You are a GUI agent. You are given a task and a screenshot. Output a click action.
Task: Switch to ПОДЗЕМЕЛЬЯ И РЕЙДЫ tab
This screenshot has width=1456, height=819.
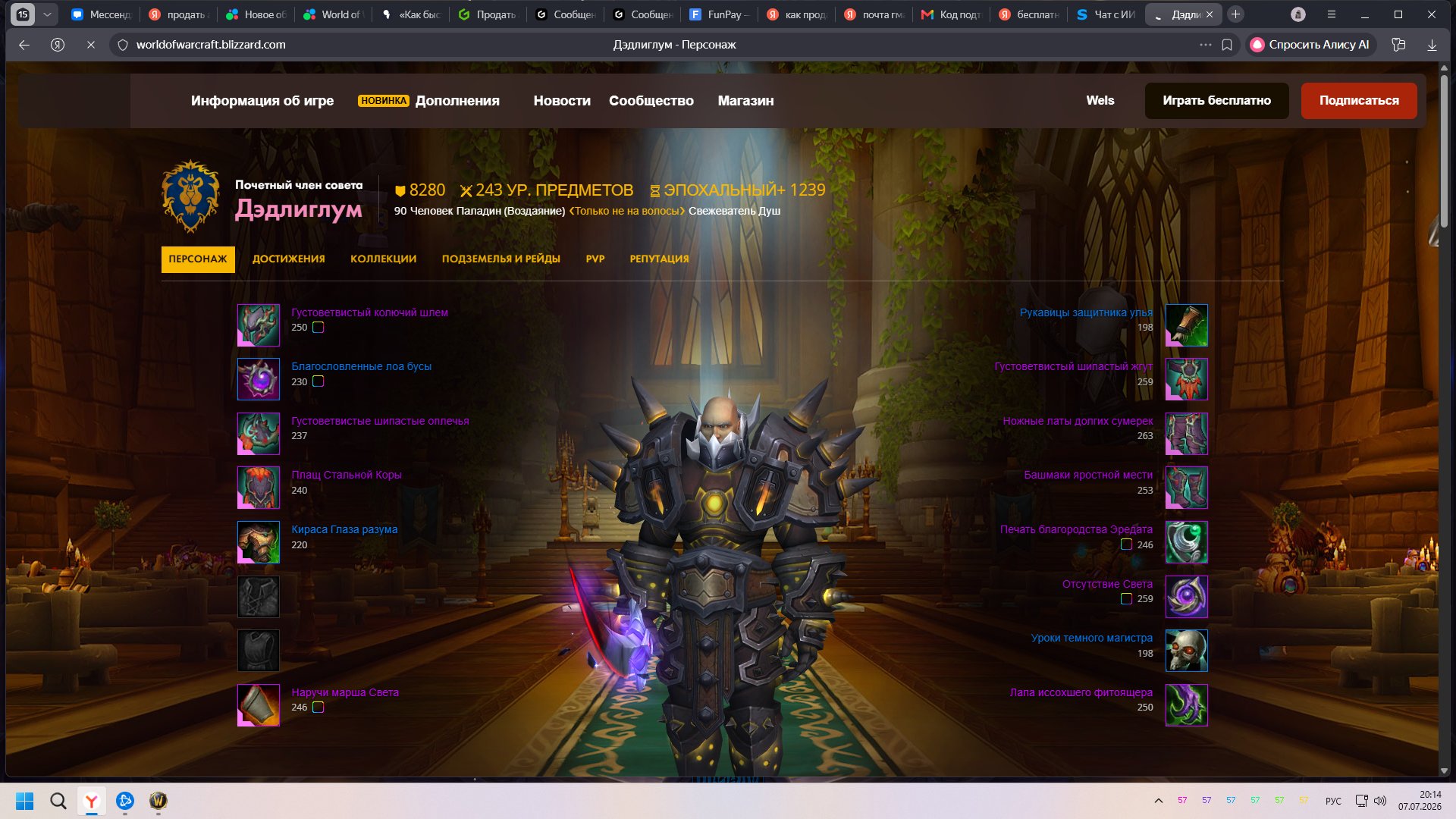click(501, 259)
